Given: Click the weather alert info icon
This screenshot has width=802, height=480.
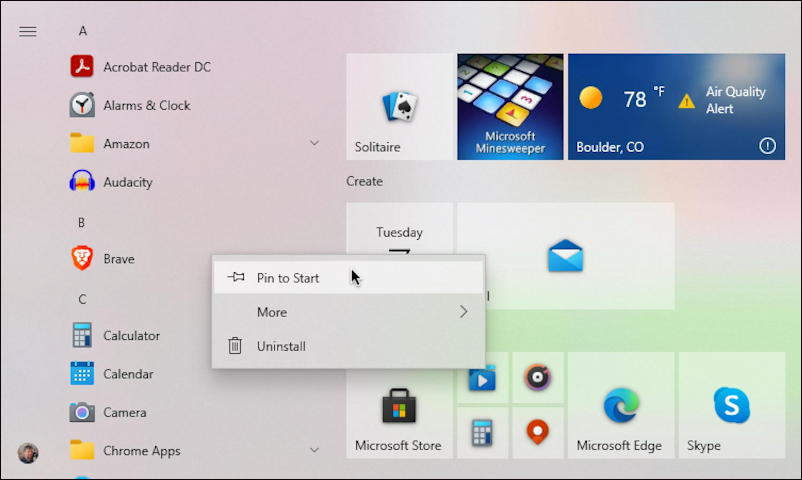Looking at the screenshot, I should (767, 146).
